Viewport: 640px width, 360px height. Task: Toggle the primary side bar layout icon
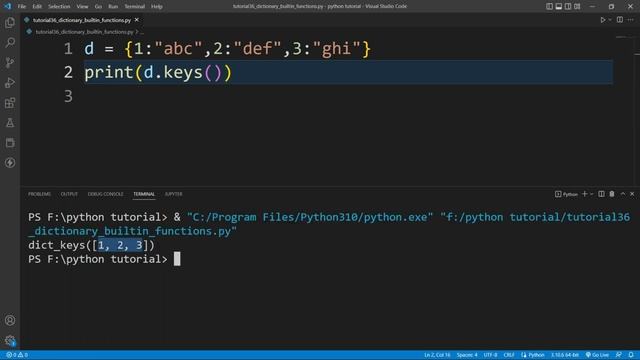[549, 6]
